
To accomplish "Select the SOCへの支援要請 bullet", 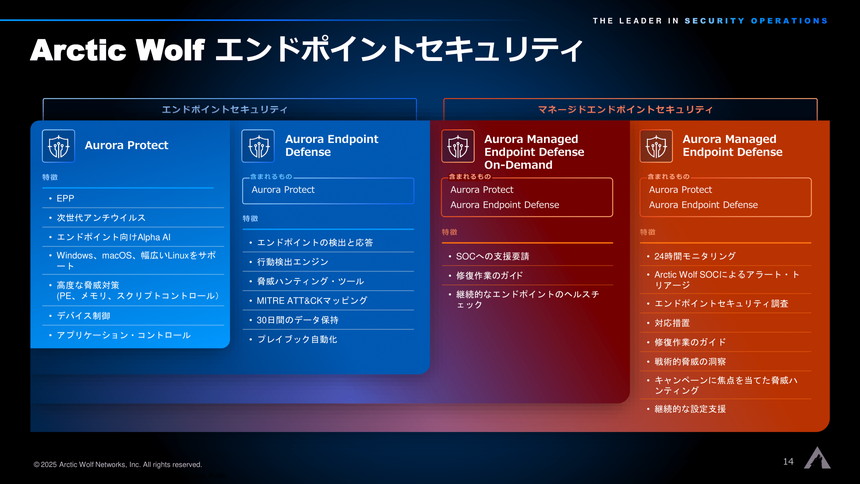I will (492, 256).
